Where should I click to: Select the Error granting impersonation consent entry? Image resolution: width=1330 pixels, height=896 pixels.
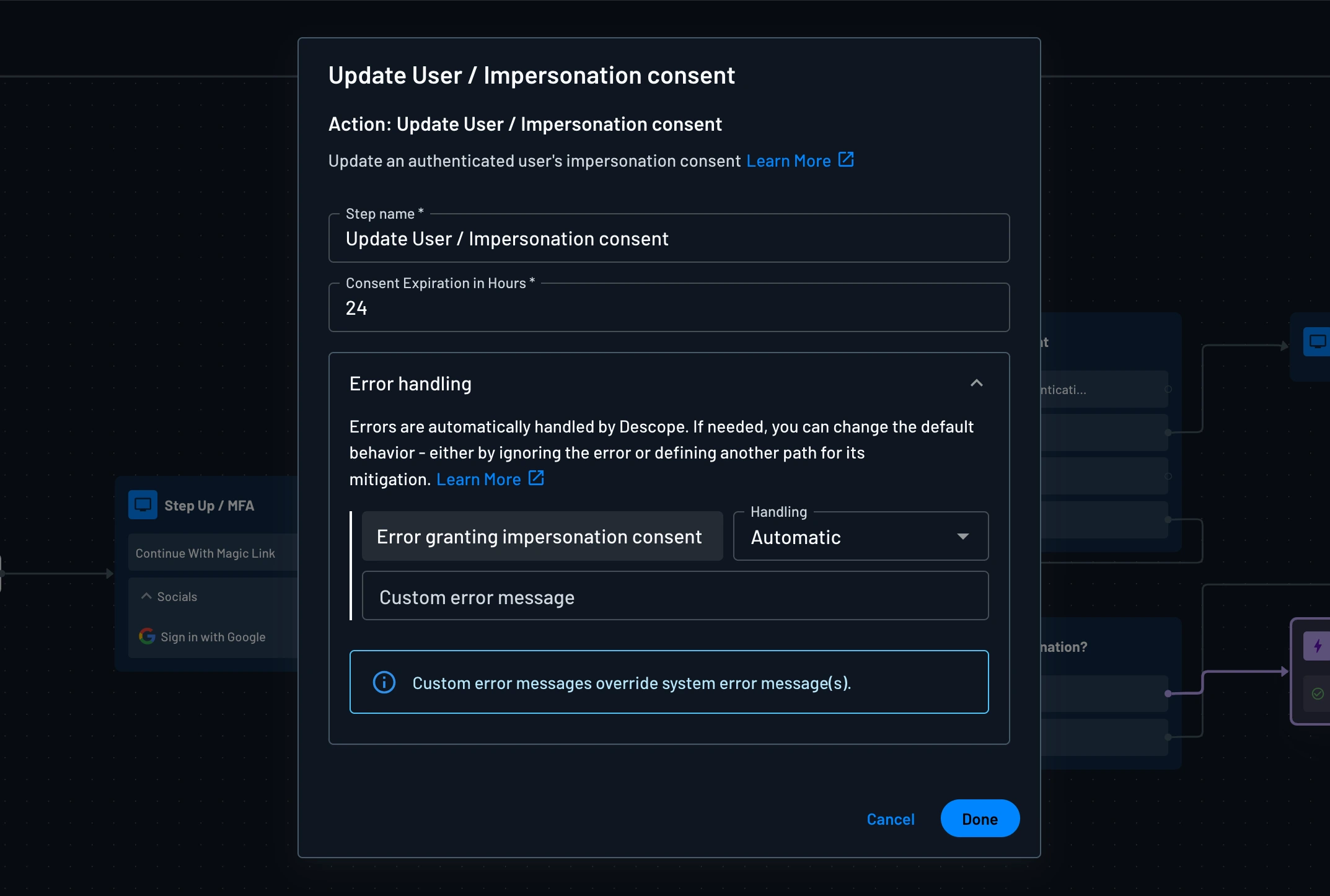point(542,536)
